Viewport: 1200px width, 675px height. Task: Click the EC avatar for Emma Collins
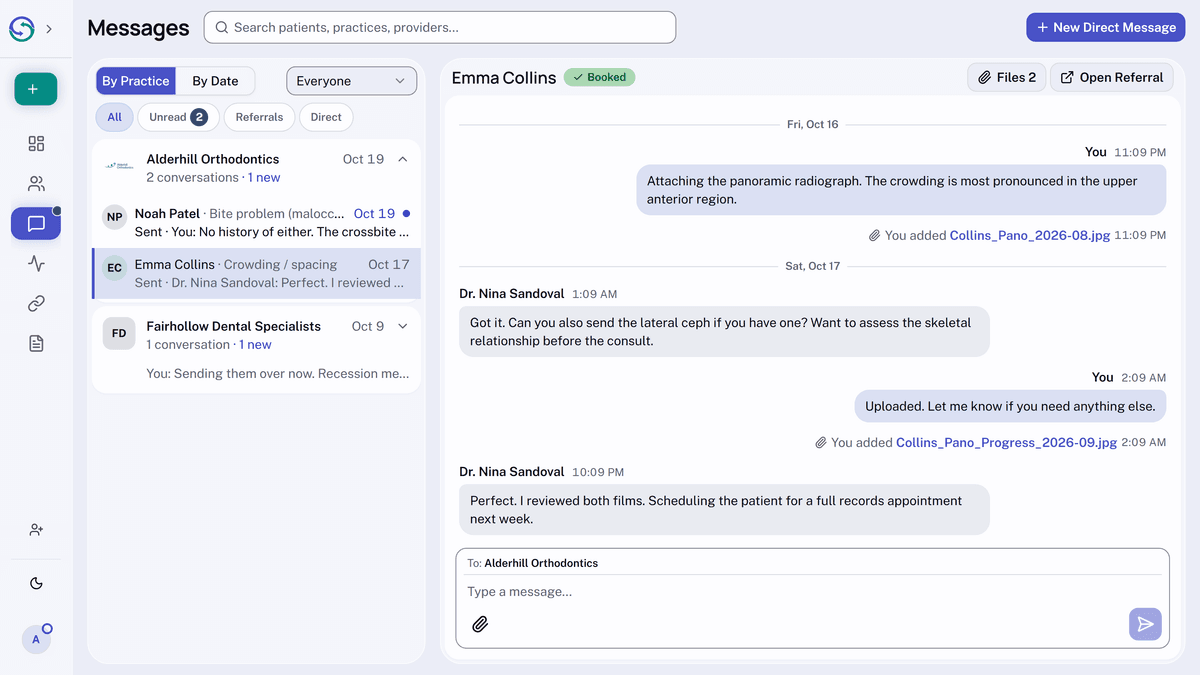click(x=115, y=268)
